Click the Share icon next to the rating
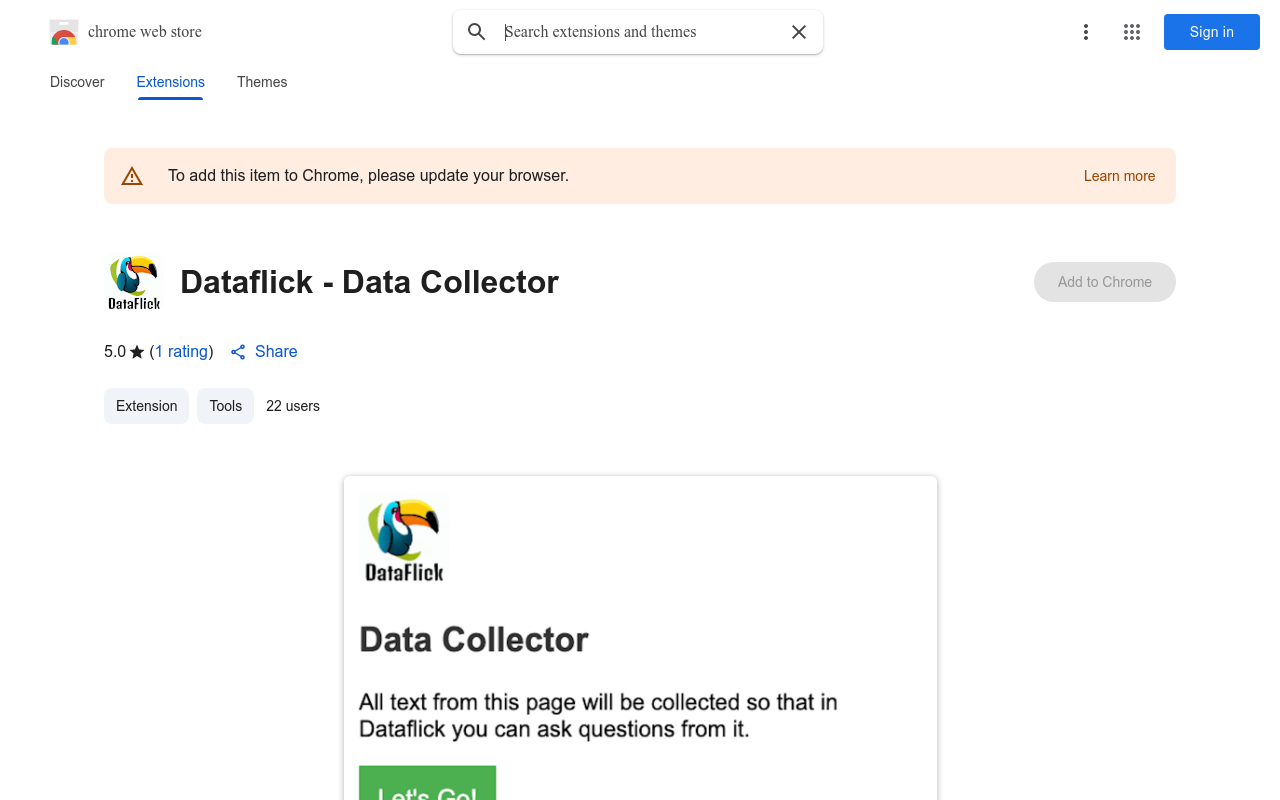Screen dimensions: 1280x800 click(238, 351)
